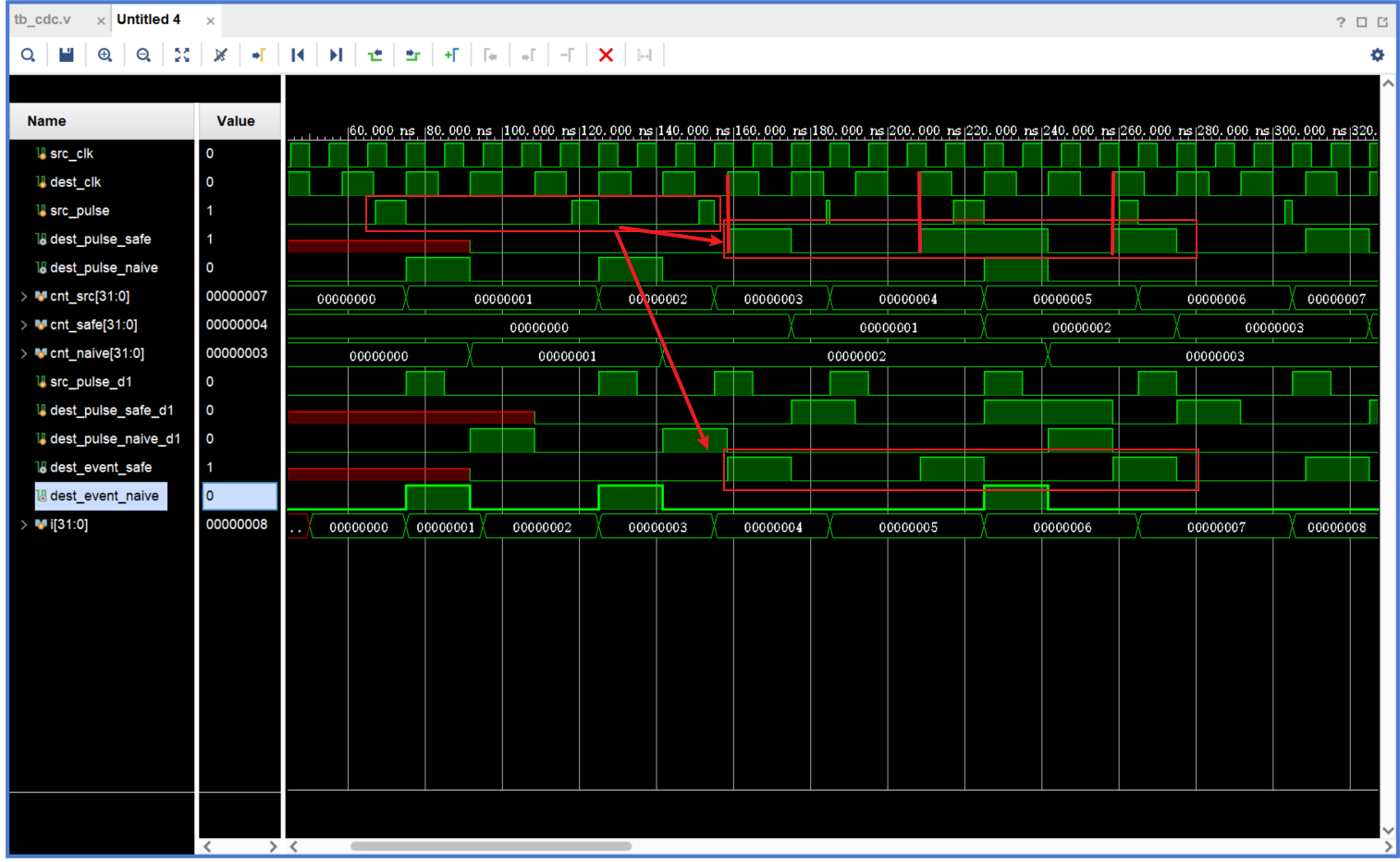1400x862 pixels.
Task: Click the Zoom Fit icon
Action: pyautogui.click(x=182, y=55)
